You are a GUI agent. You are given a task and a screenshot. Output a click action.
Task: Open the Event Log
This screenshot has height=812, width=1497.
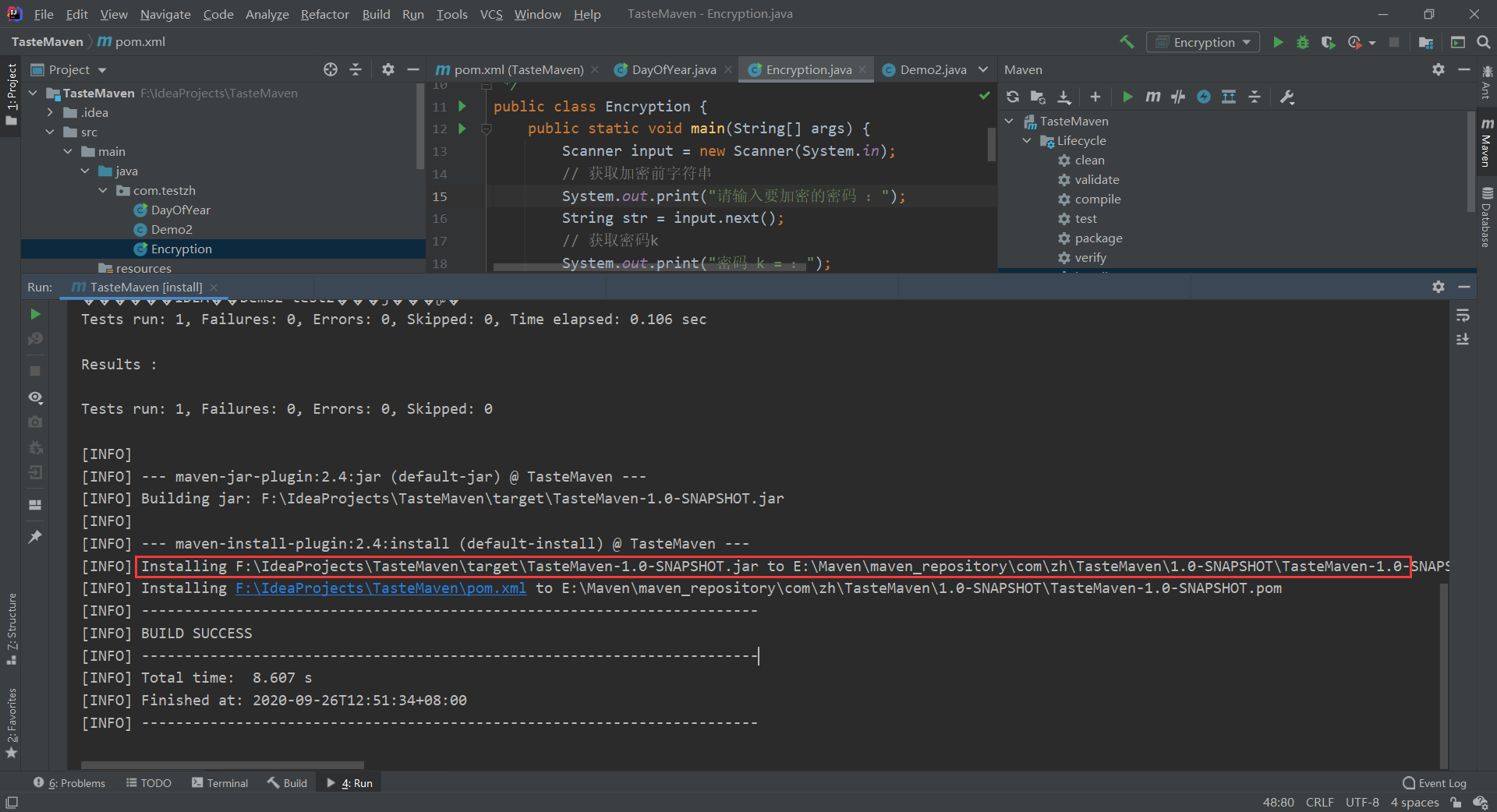1435,783
